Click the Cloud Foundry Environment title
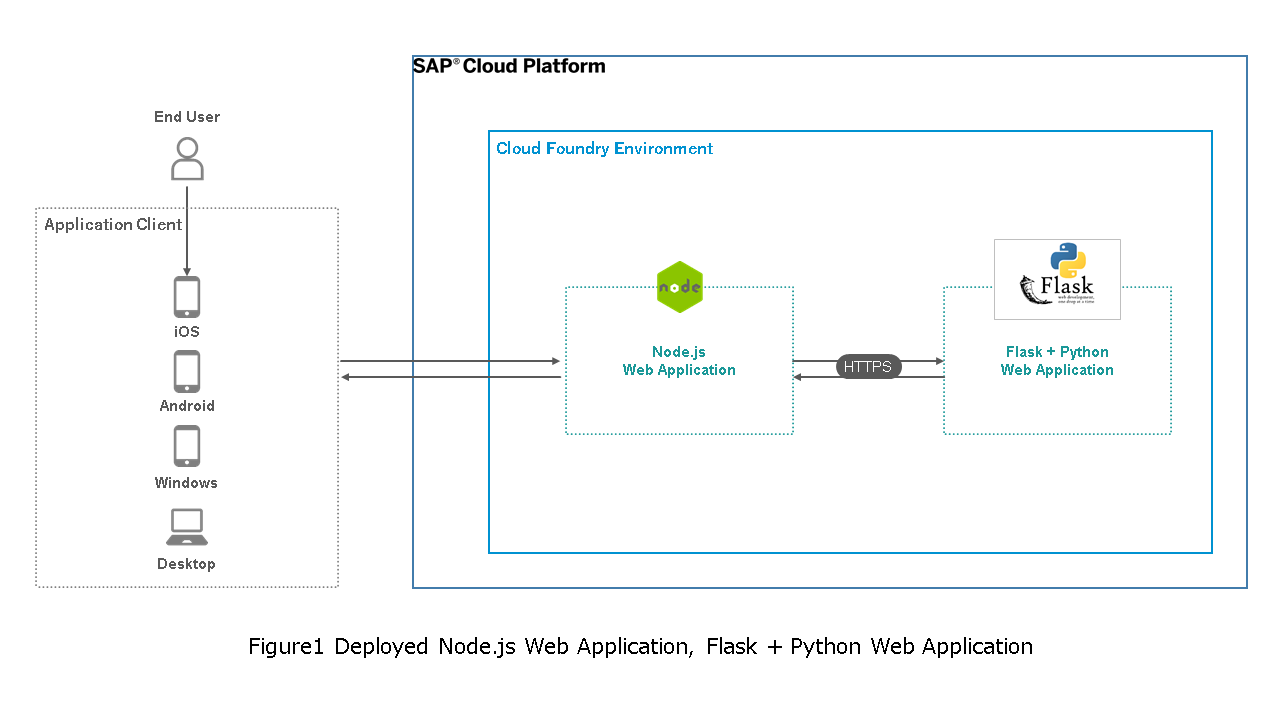The image size is (1280, 720). [x=604, y=149]
